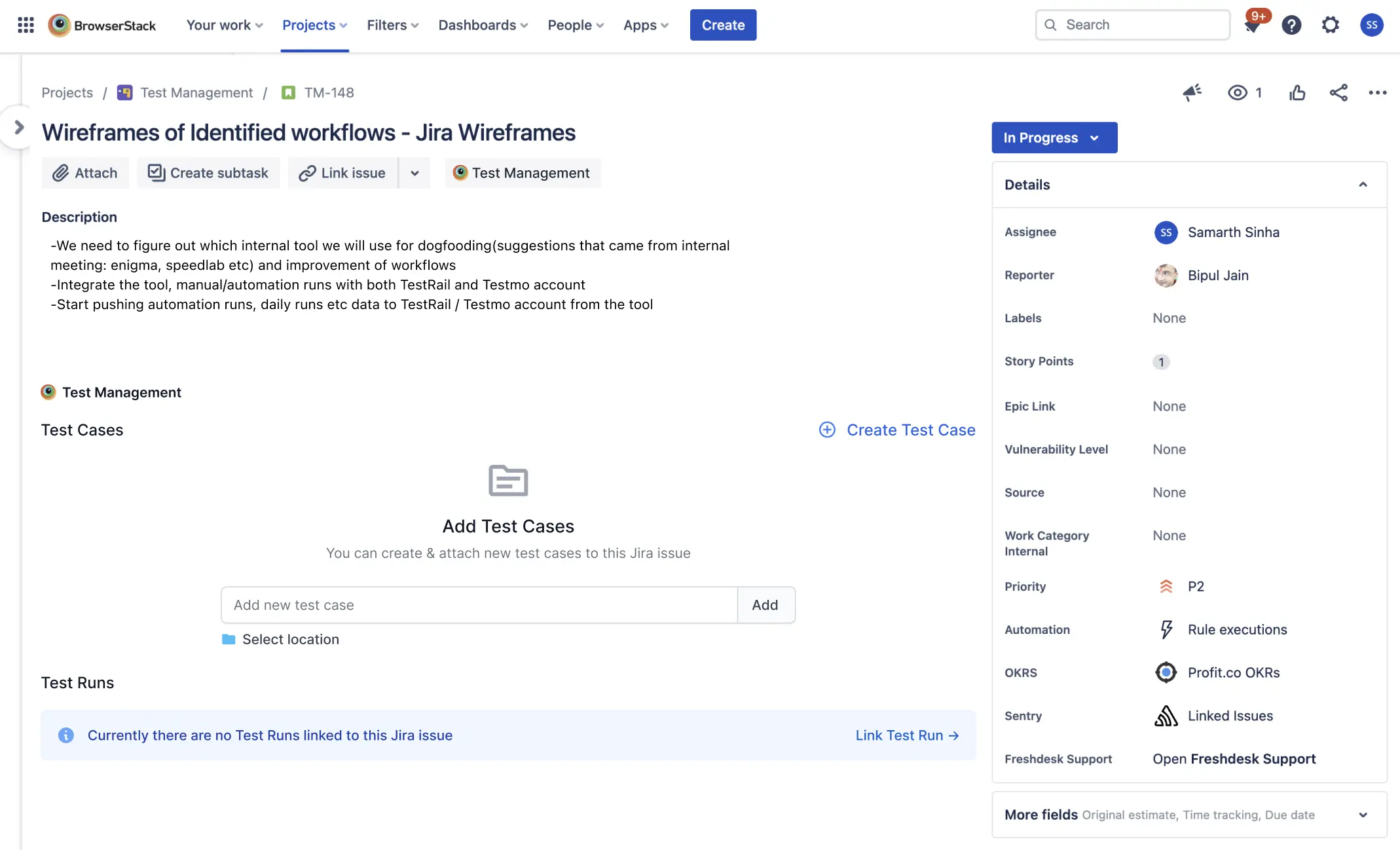The width and height of the screenshot is (1400, 850).
Task: Click the share issue icon
Action: coord(1338,92)
